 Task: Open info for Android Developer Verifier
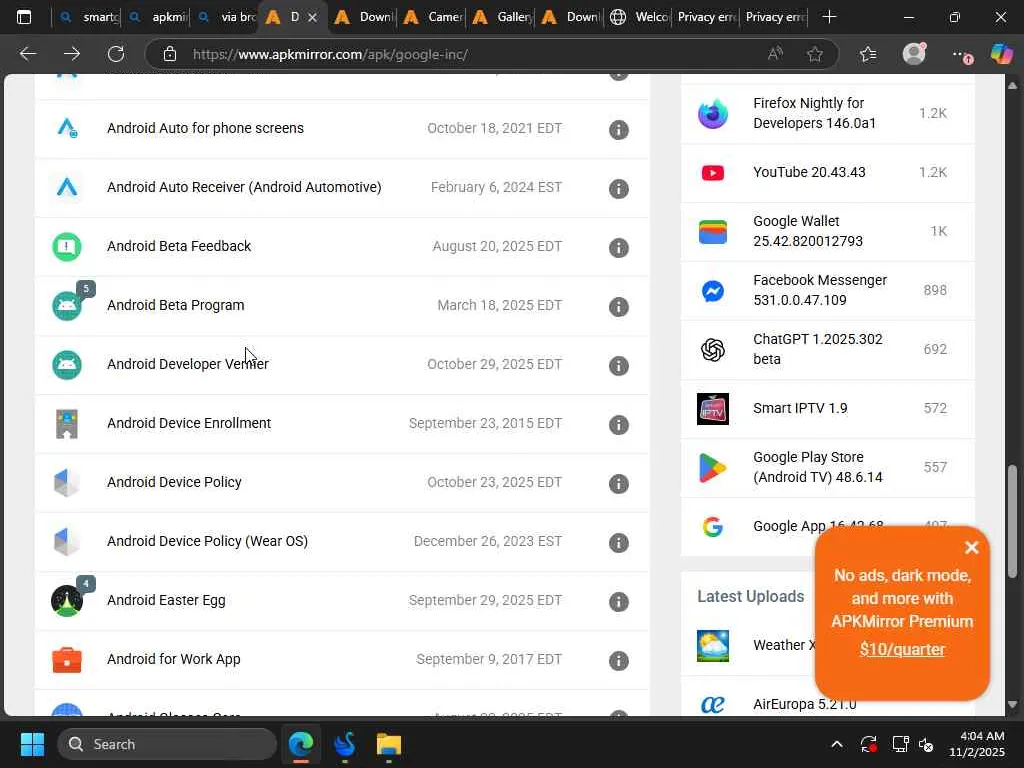click(618, 366)
